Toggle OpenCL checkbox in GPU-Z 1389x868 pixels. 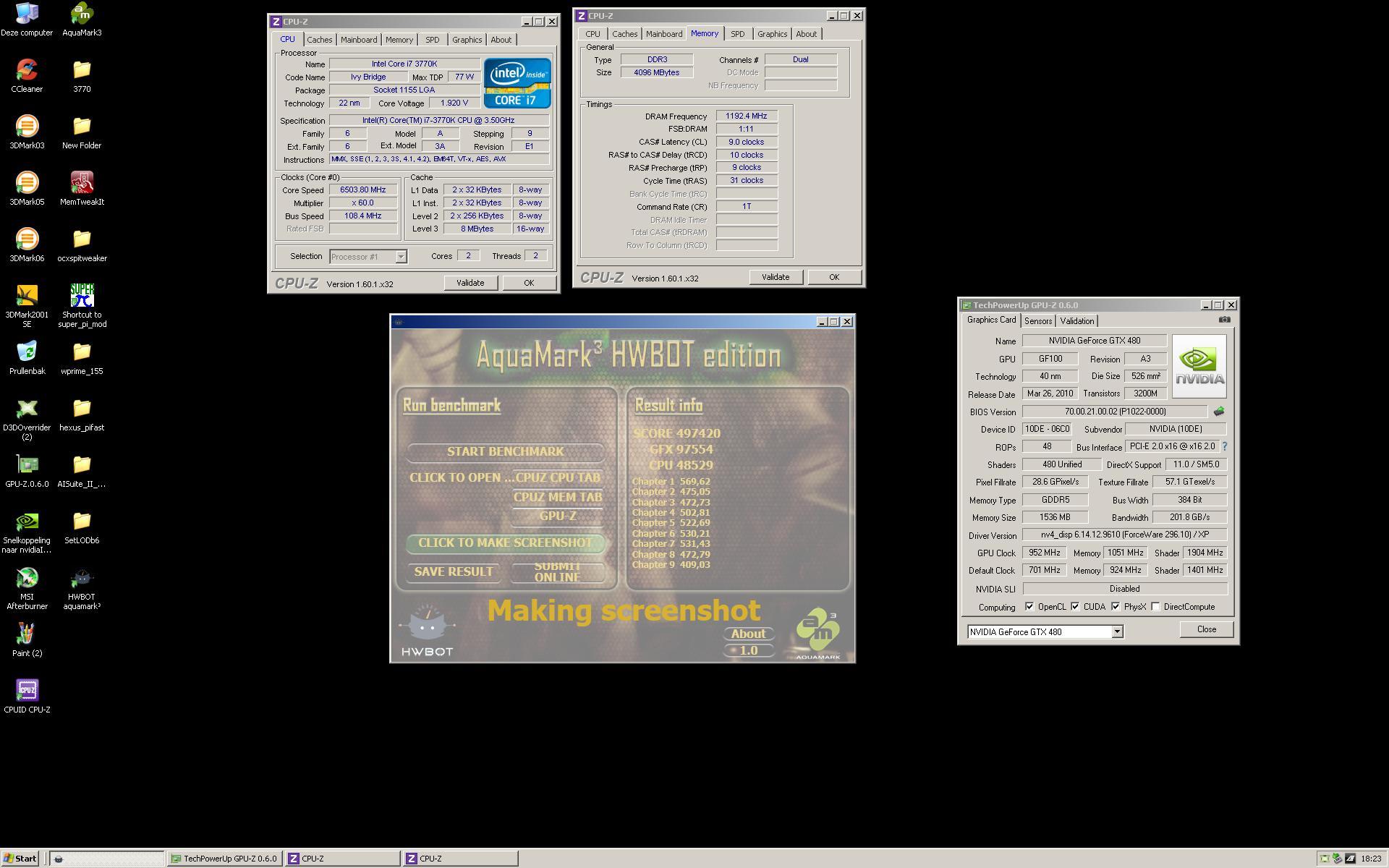1029,607
